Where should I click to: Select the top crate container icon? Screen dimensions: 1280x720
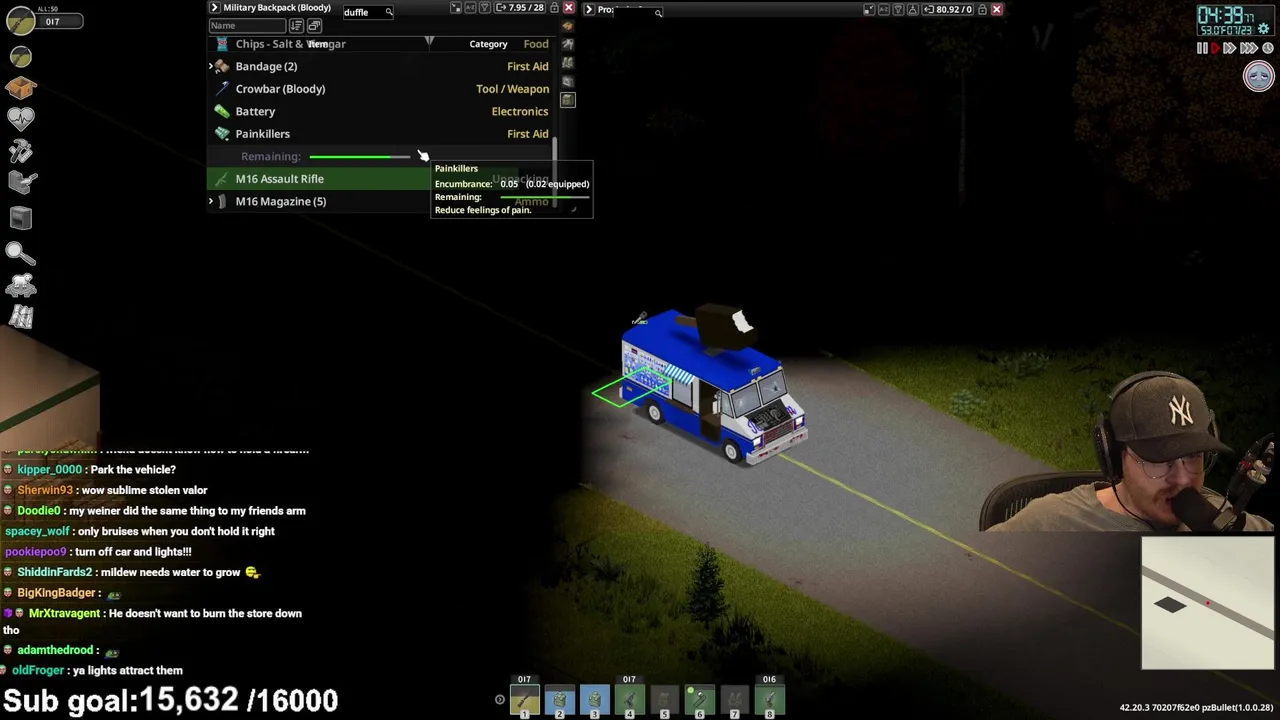(568, 26)
